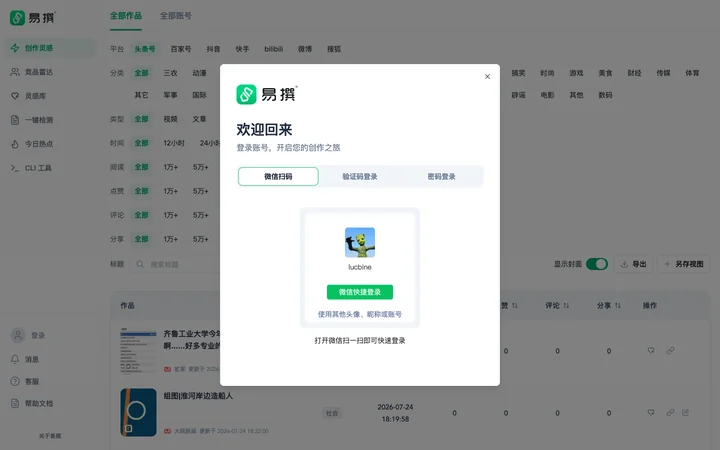Viewport: 720px width, 450px height.
Task: Select 搜狐 platform filter
Action: [x=334, y=49]
